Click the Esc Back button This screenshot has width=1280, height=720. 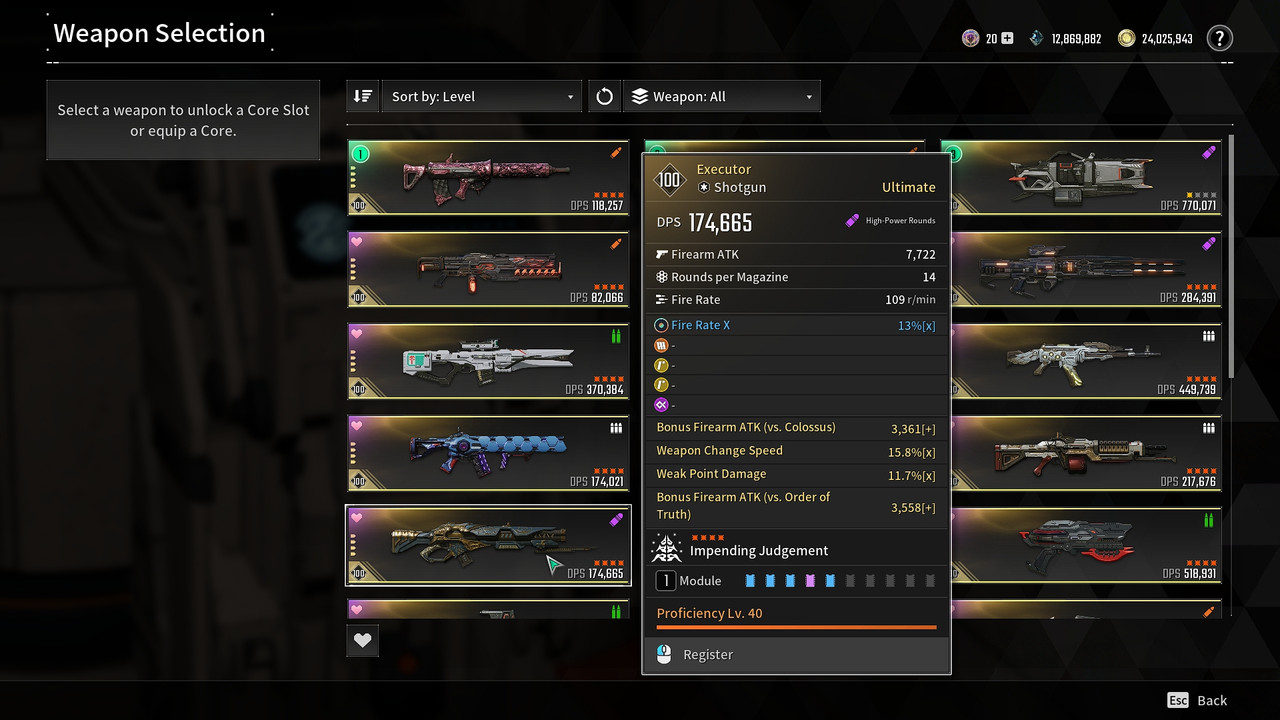click(x=1197, y=700)
